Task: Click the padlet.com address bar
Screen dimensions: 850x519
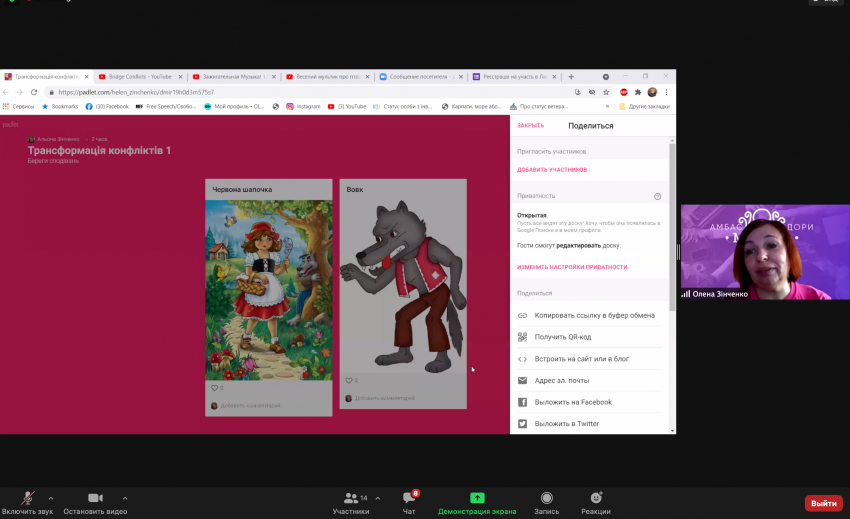Action: (x=309, y=92)
